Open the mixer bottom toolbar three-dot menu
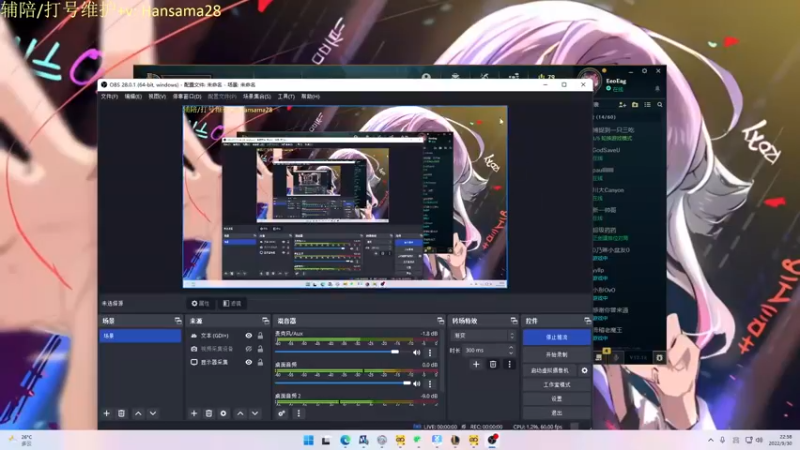This screenshot has width=800, height=450. coord(298,413)
